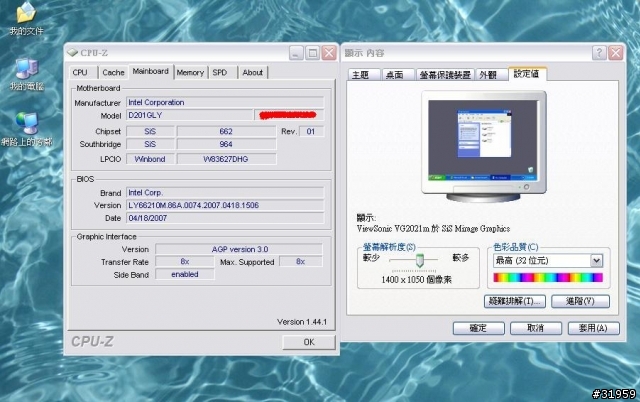Open the SPD tab in CPU-Z
Screen dimensions: 640x402
(220, 72)
